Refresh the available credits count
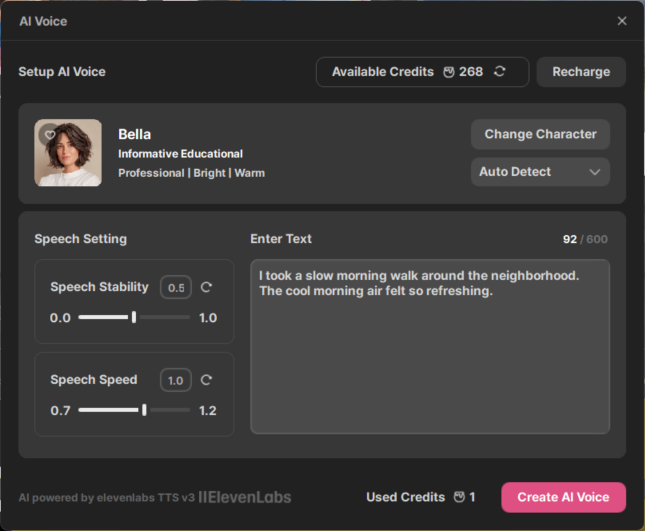The image size is (645, 531). click(x=499, y=72)
